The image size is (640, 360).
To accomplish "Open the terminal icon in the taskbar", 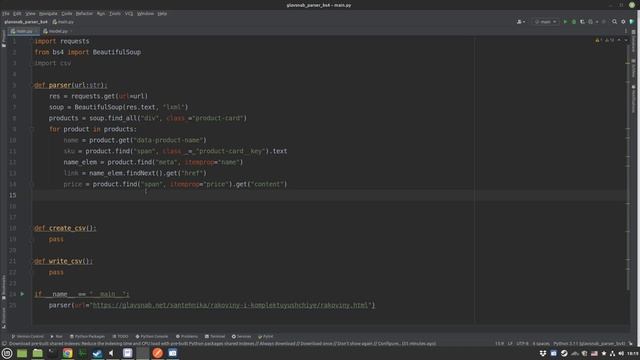I will [x=52, y=353].
